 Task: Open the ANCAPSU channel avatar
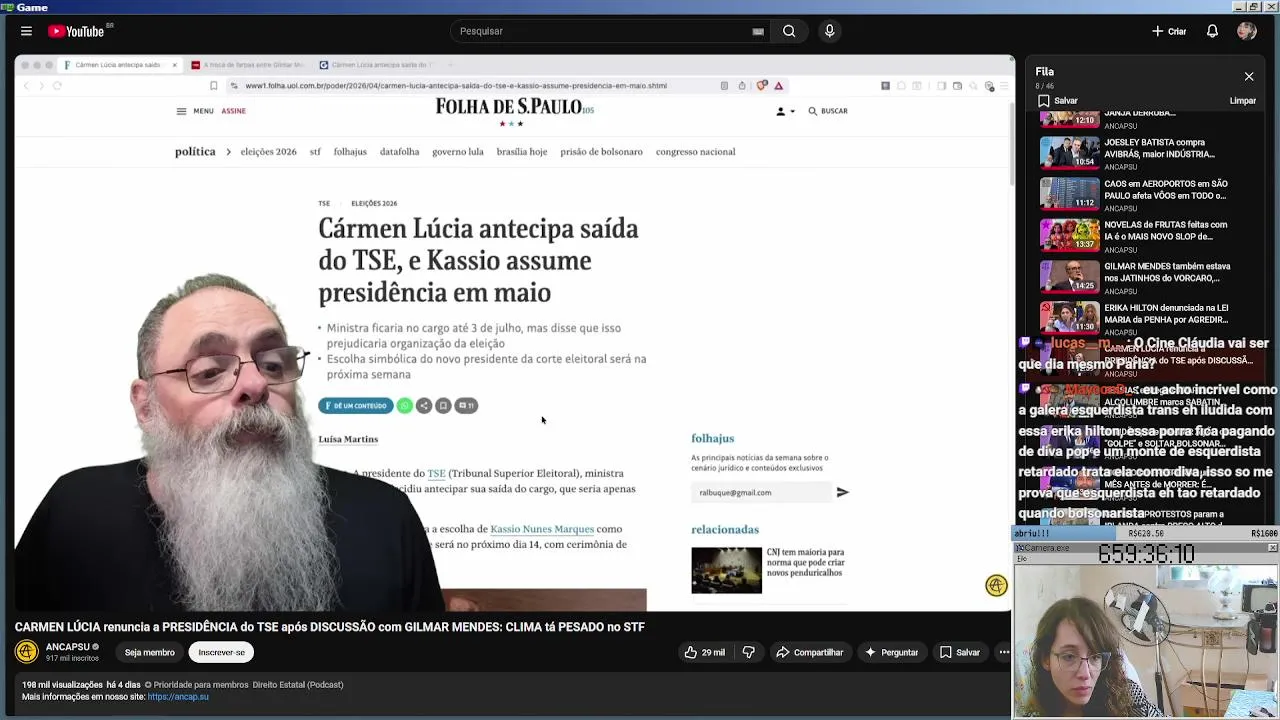pos(27,652)
